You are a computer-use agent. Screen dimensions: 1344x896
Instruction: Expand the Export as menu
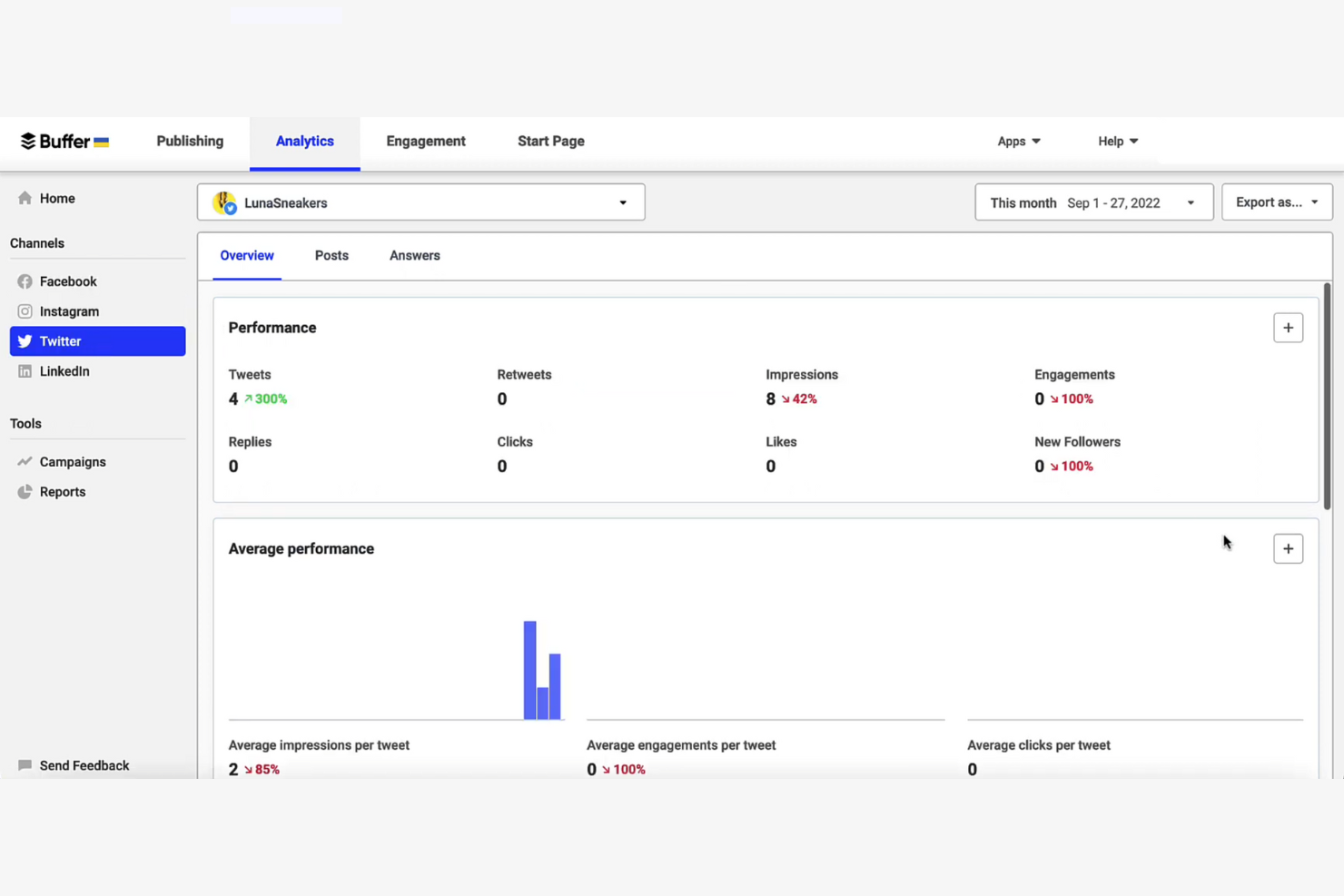(x=1276, y=202)
